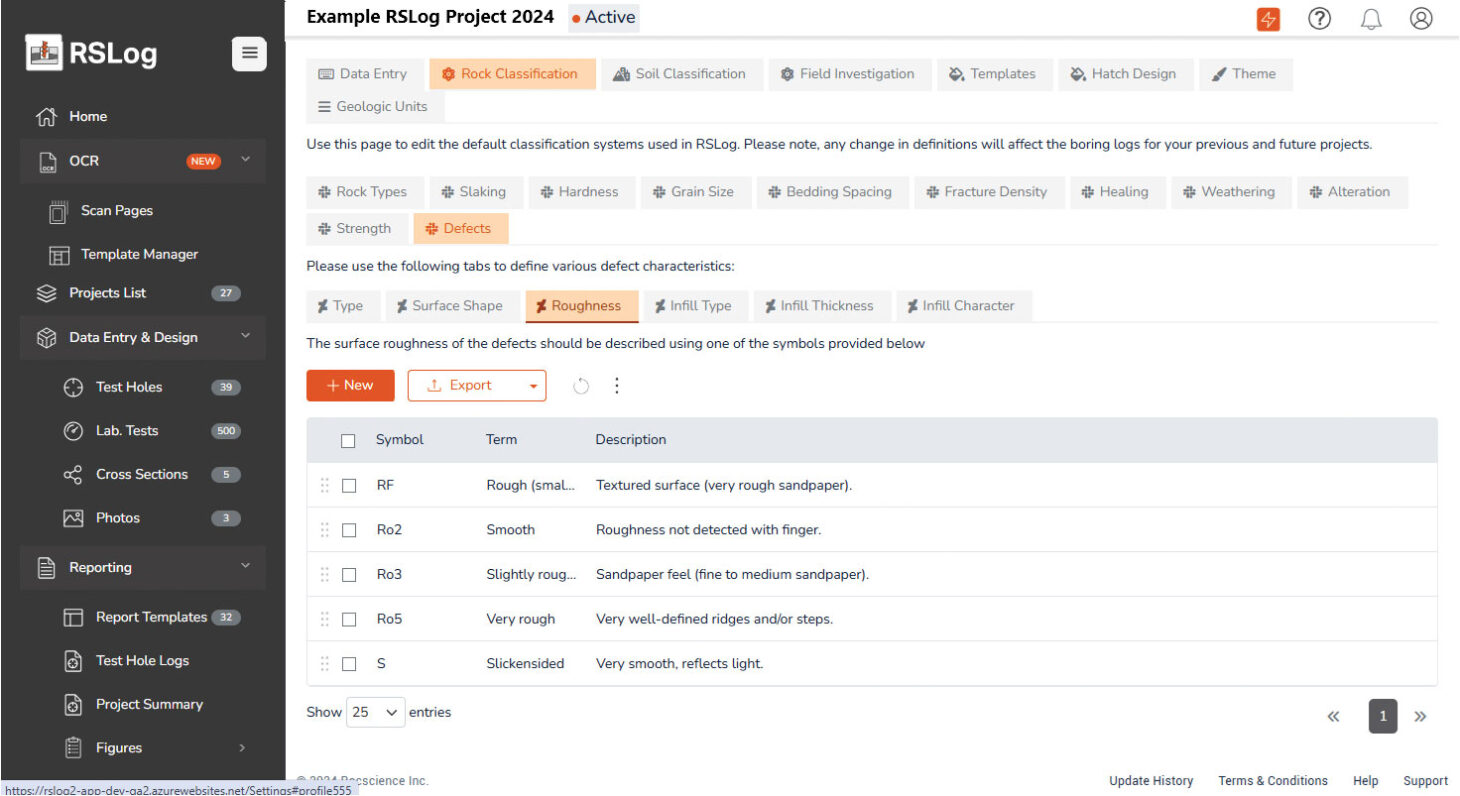This screenshot has width=1460, height=796.
Task: Click the RSLog logo icon
Action: 44,53
